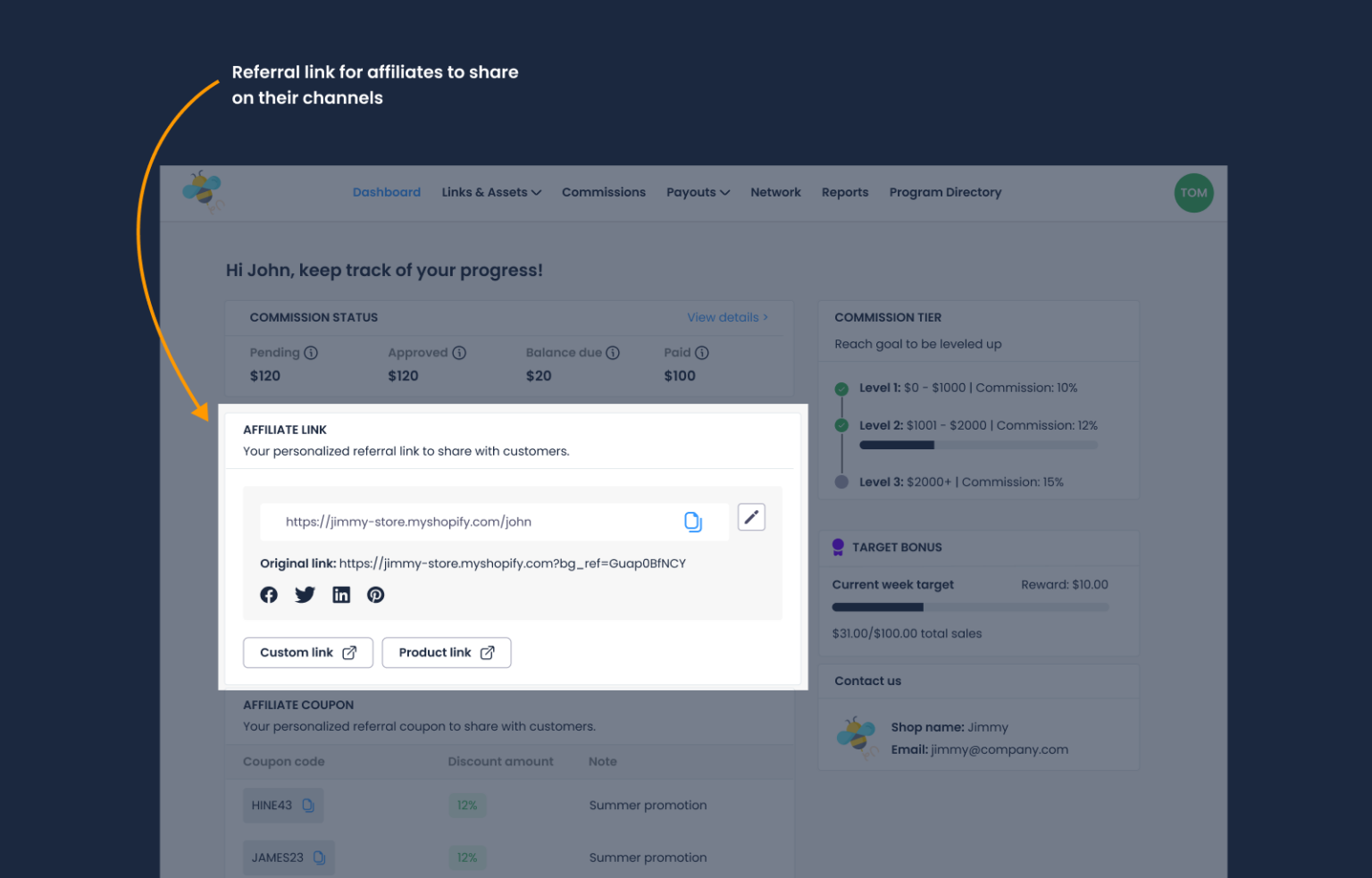Image resolution: width=1372 pixels, height=878 pixels.
Task: Share affiliate link on Facebook
Action: tap(269, 594)
